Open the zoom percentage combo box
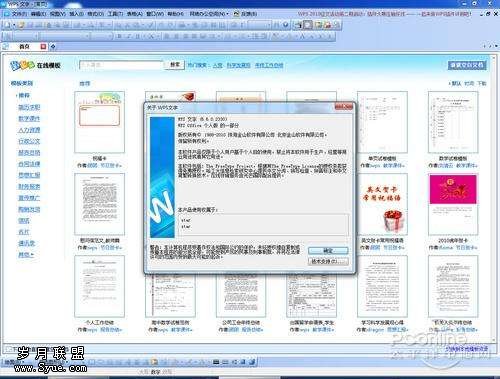The image size is (500, 379). (x=259, y=25)
